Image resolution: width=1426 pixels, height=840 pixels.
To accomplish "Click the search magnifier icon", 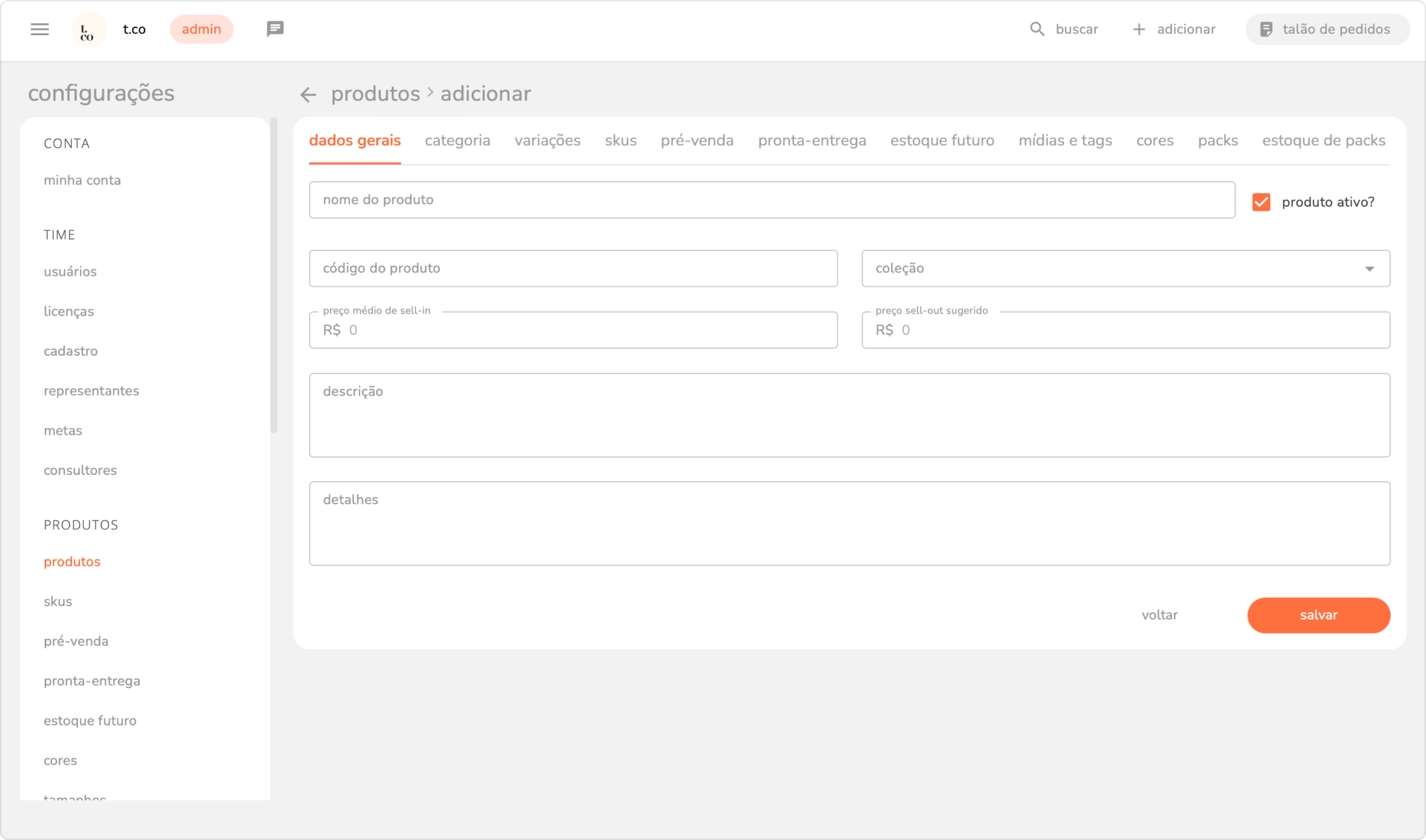I will tap(1037, 29).
